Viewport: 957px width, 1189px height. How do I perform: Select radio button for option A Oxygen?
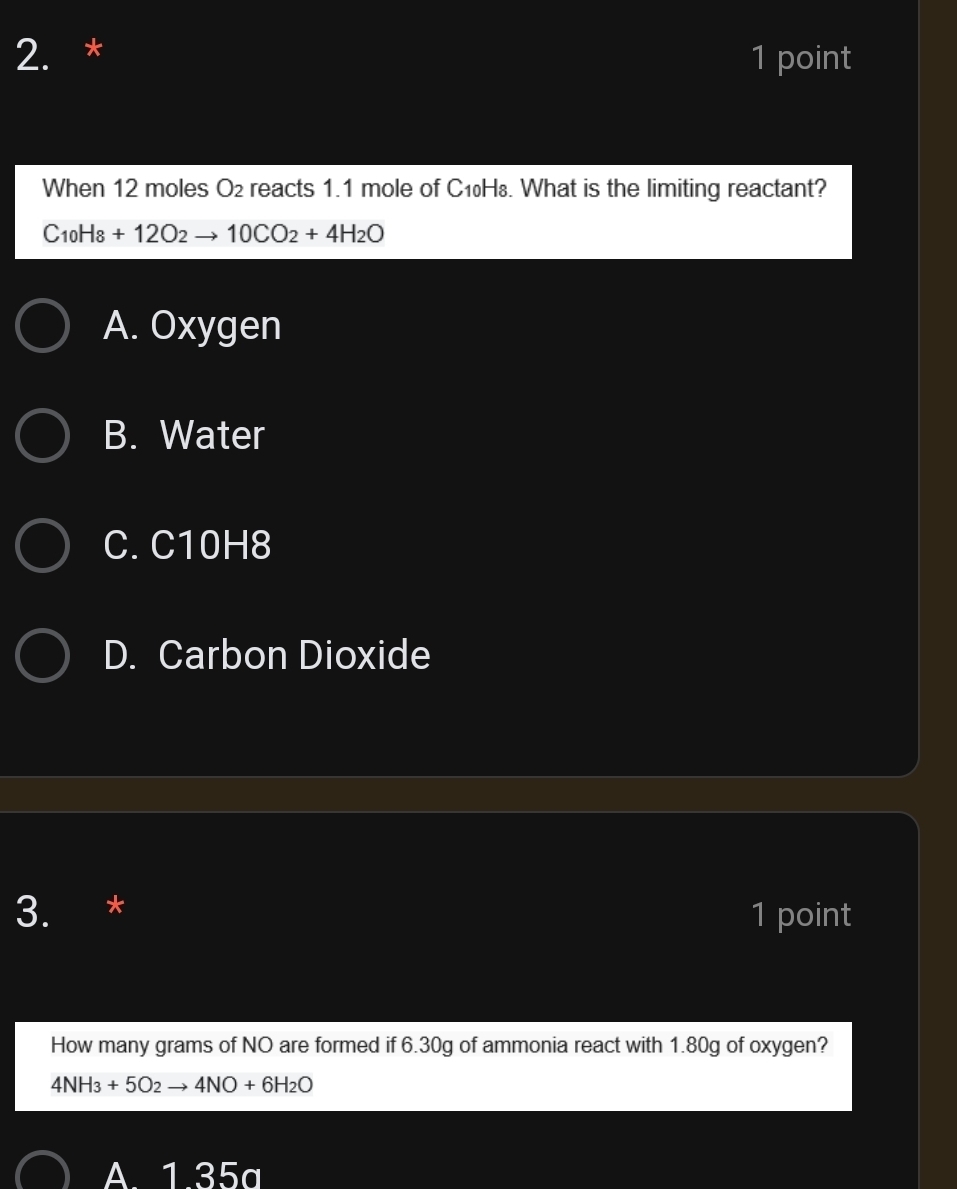click(43, 325)
